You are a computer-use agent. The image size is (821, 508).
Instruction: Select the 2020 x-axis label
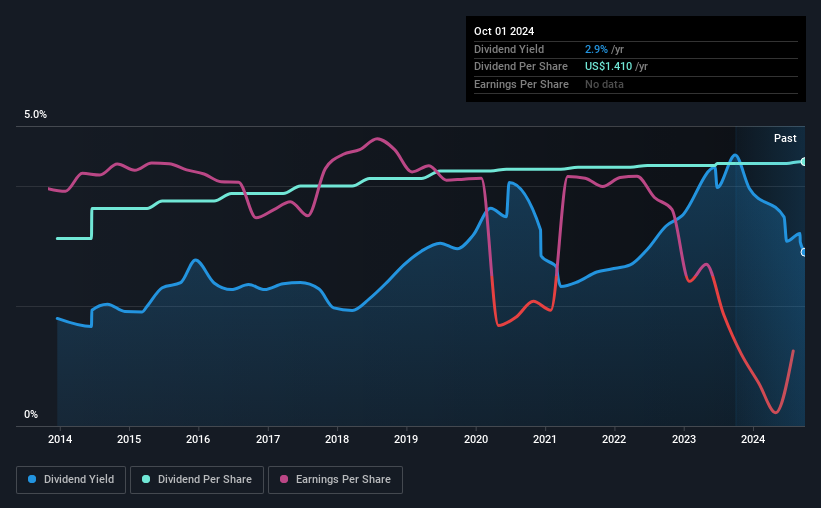[x=476, y=439]
